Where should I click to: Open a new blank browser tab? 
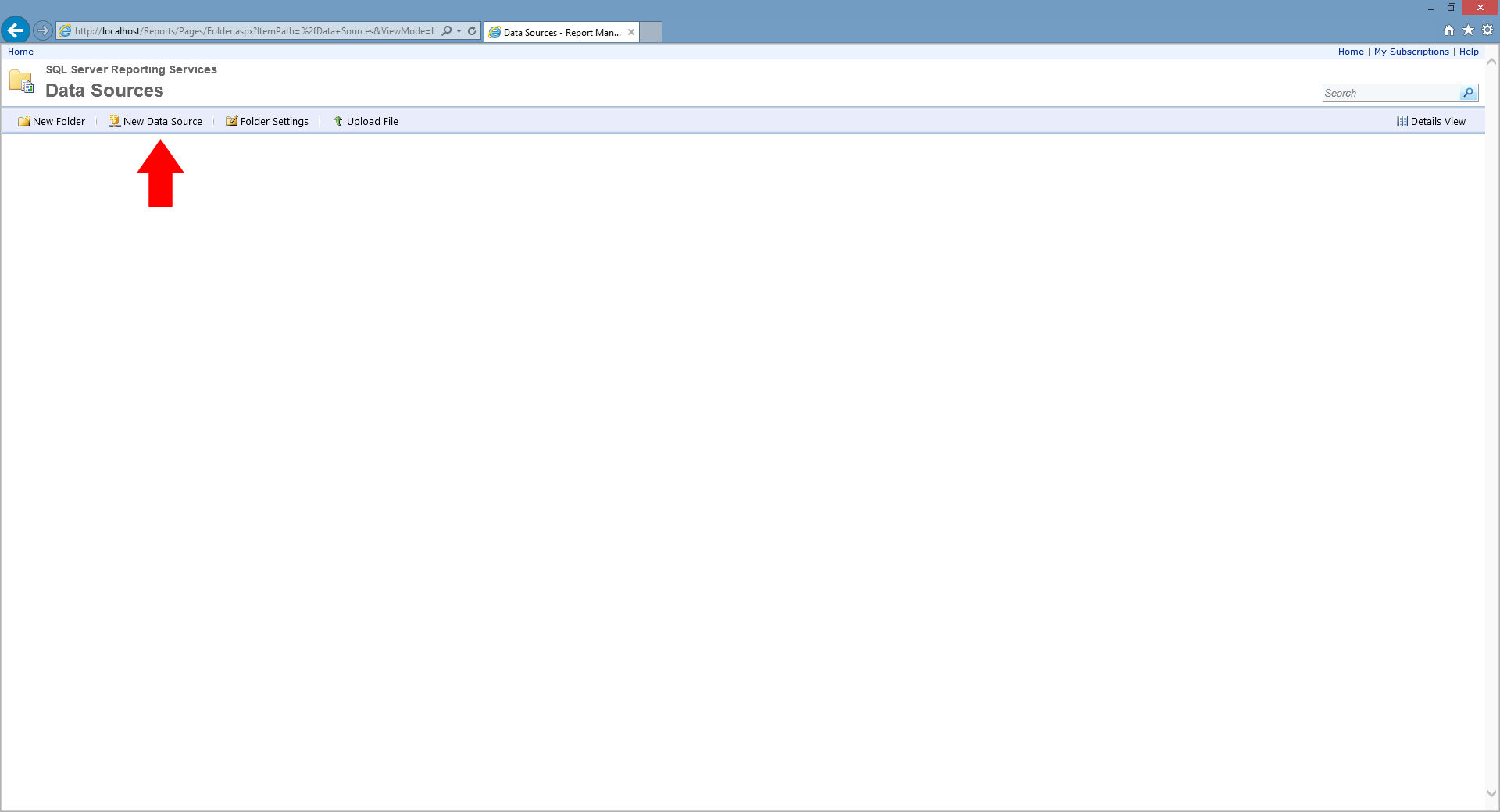coord(651,32)
